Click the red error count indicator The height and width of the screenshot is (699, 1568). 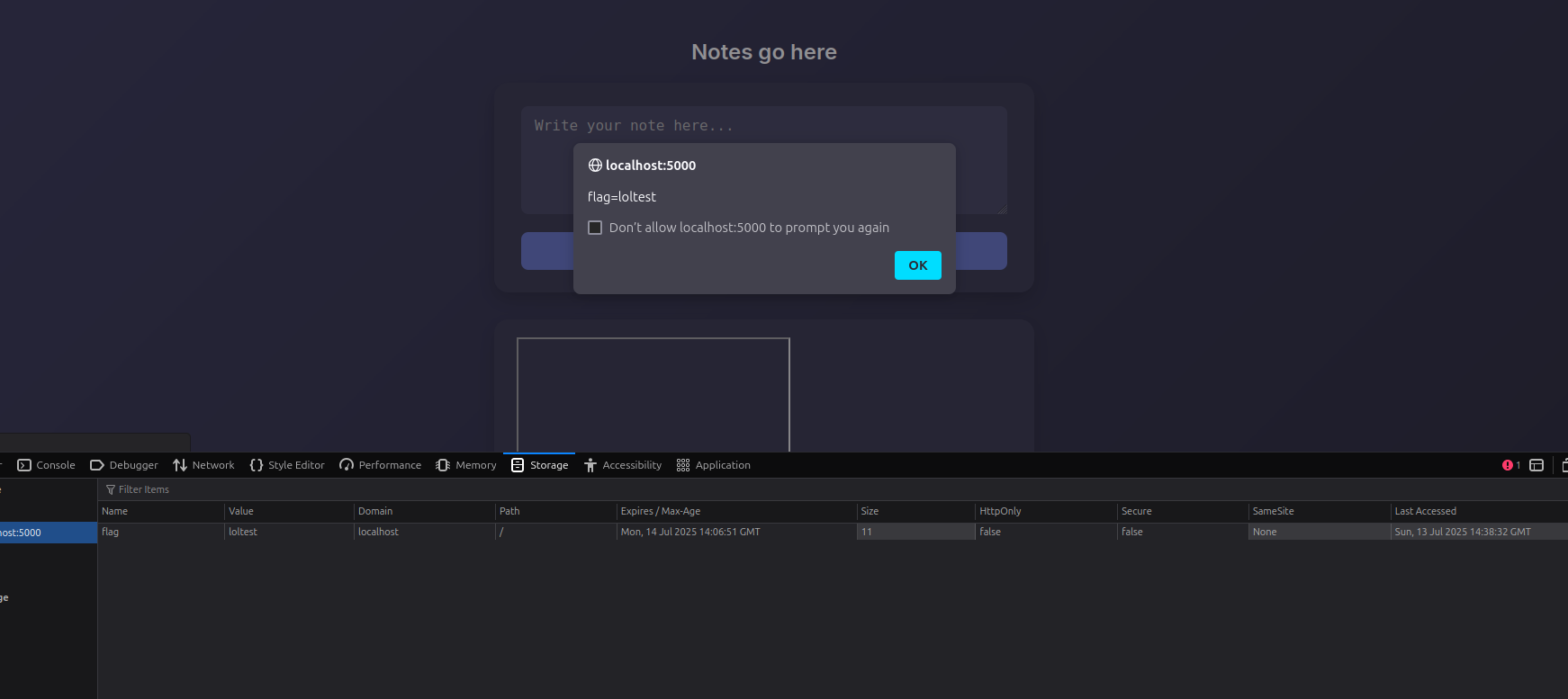coord(1510,465)
